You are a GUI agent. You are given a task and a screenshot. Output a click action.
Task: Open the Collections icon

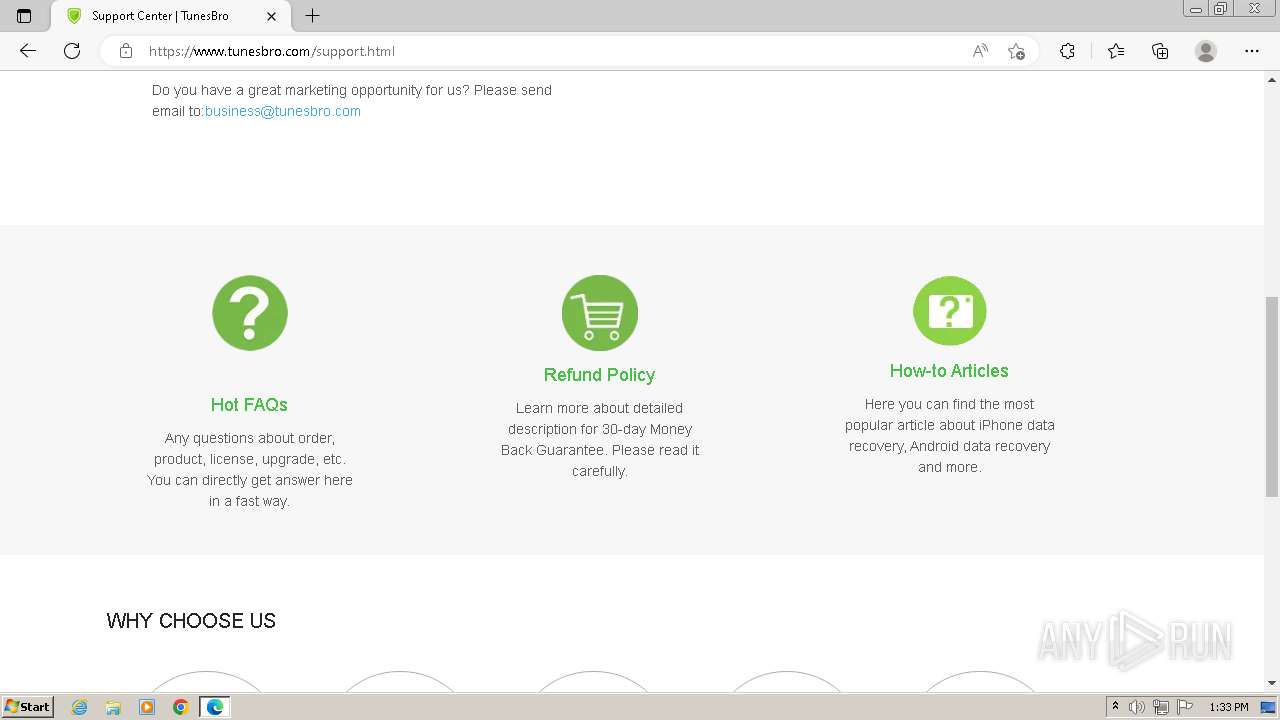click(x=1160, y=51)
